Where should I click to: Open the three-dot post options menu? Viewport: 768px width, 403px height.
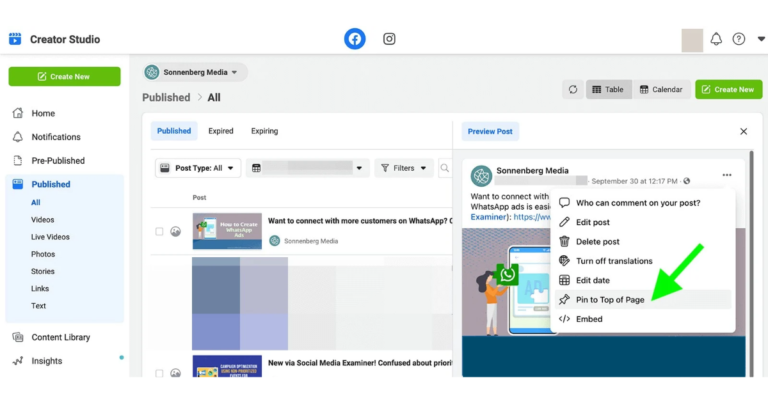(x=727, y=175)
